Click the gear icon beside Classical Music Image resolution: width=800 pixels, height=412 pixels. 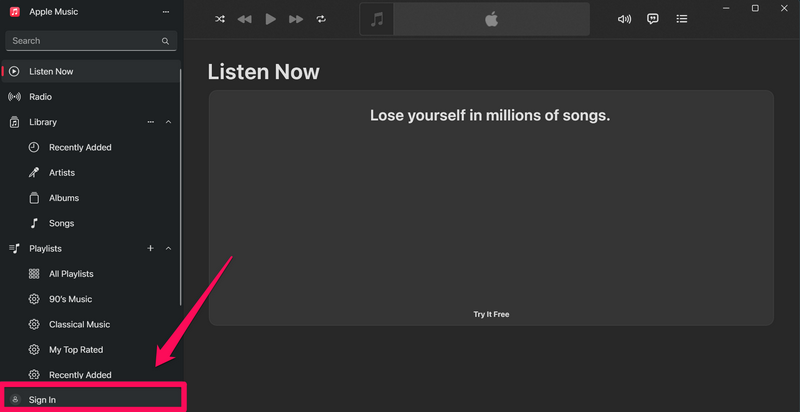pos(34,324)
